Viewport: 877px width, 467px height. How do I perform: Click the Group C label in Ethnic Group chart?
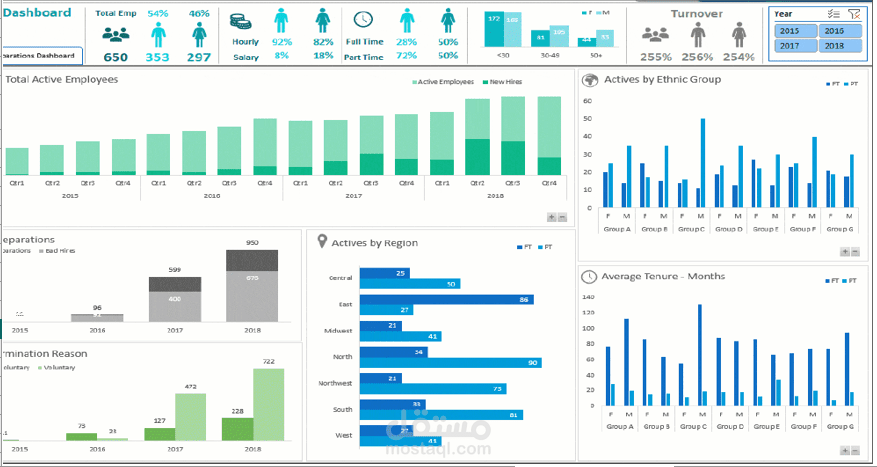click(691, 229)
